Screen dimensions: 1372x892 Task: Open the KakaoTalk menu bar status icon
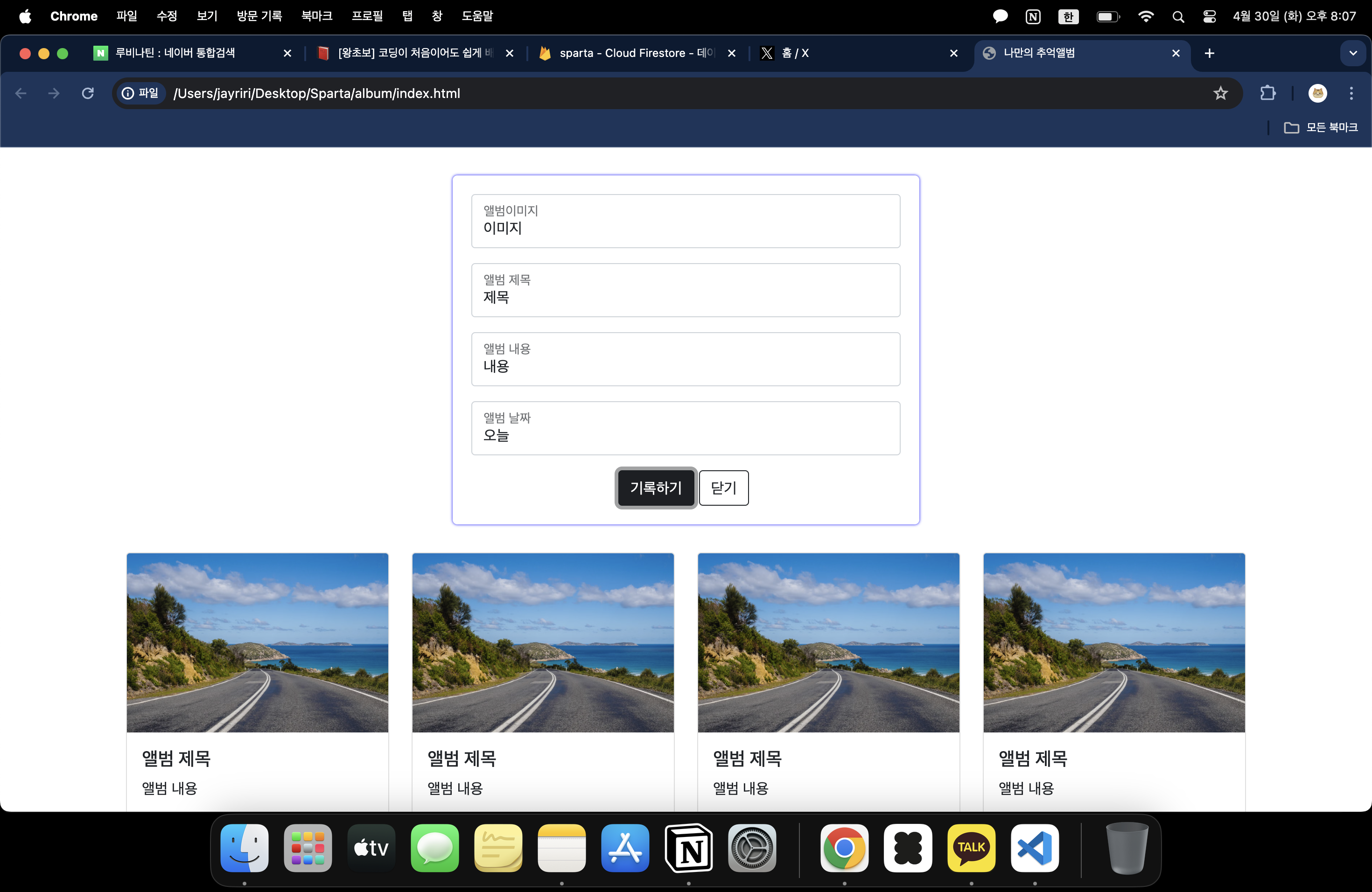coord(1000,17)
